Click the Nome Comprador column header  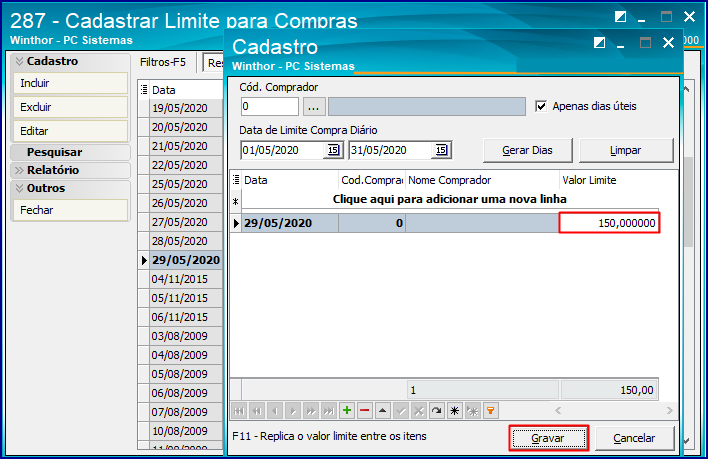point(482,180)
